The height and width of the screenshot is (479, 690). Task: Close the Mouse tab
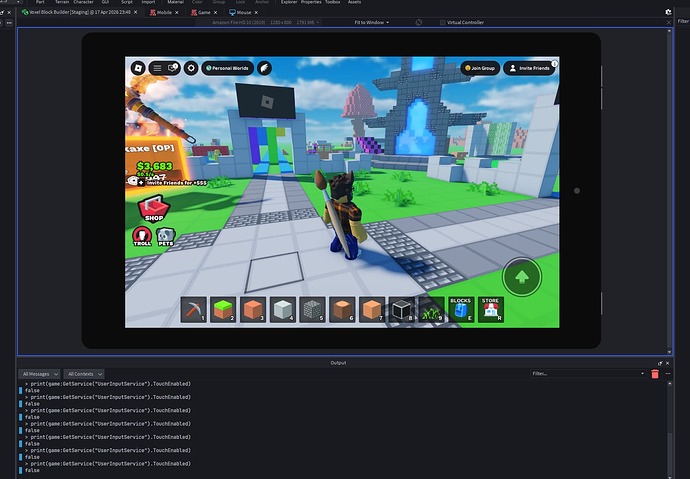tap(256, 12)
